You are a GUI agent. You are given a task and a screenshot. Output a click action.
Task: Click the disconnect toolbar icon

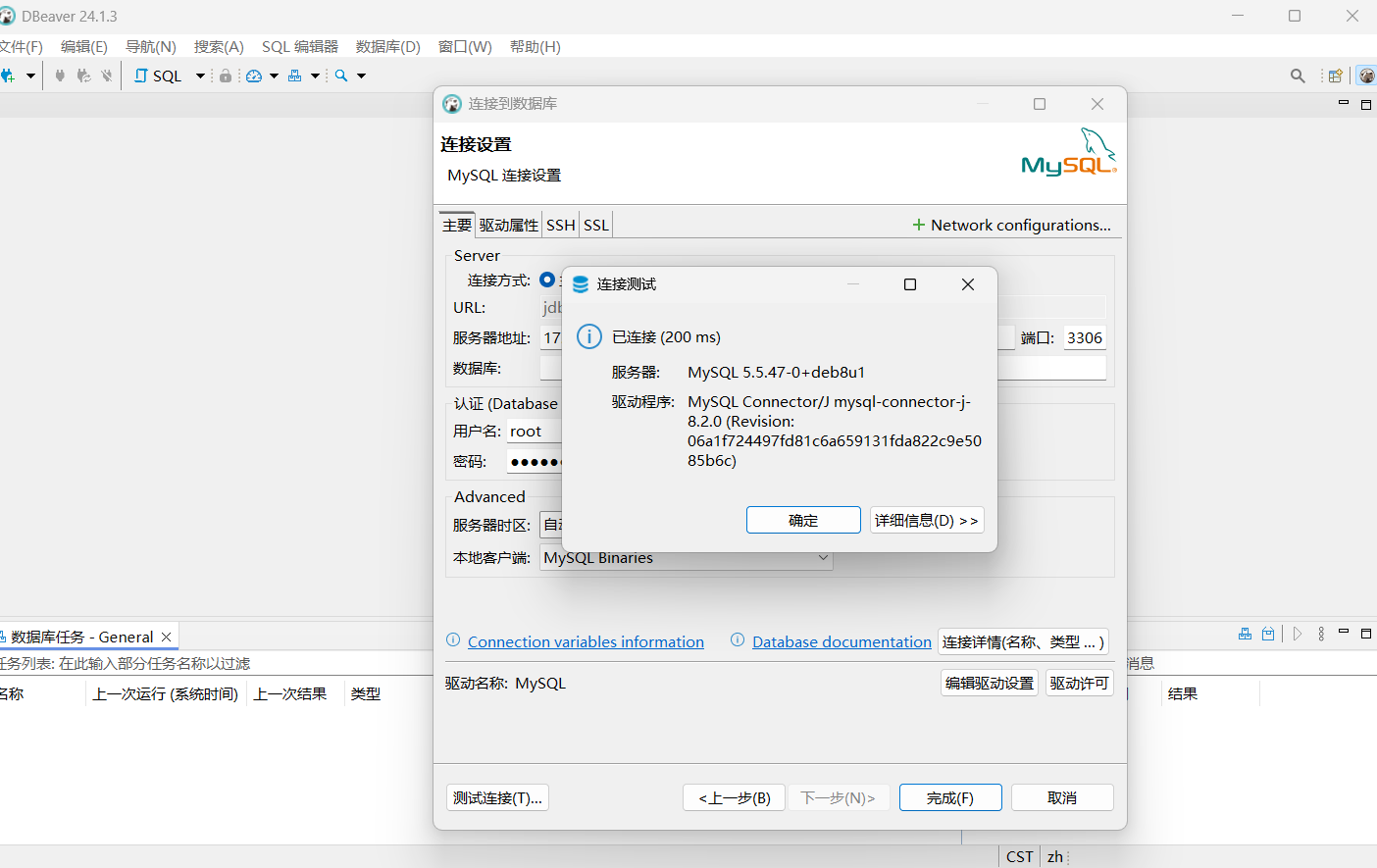107,76
